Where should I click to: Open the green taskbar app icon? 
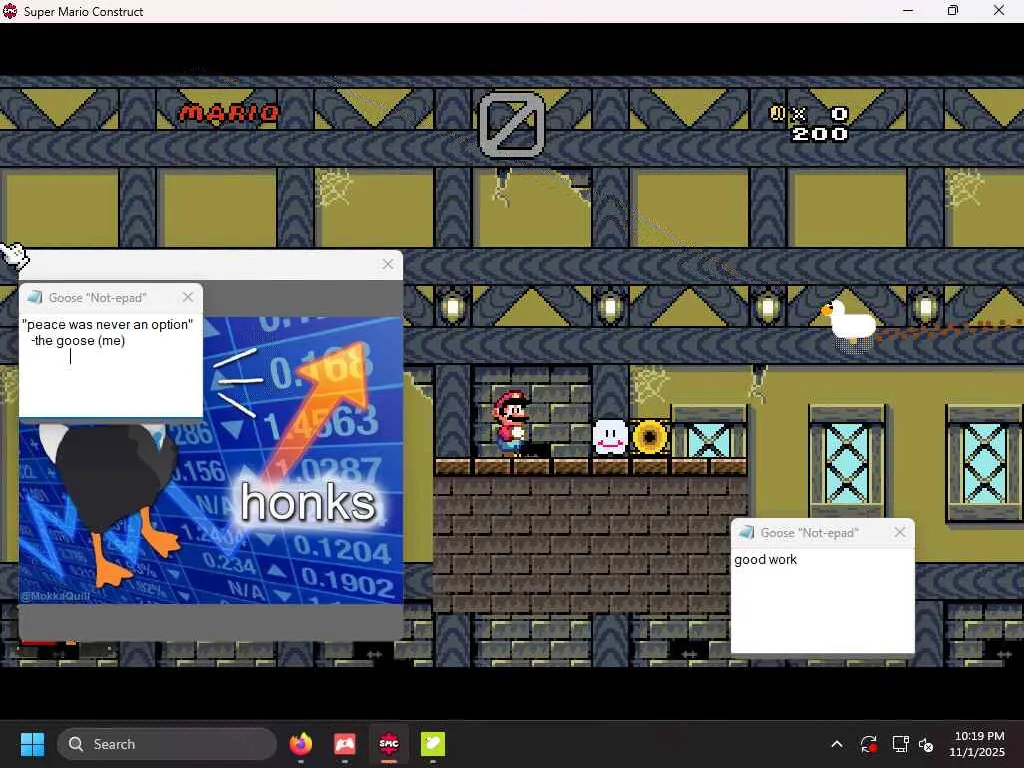point(432,744)
